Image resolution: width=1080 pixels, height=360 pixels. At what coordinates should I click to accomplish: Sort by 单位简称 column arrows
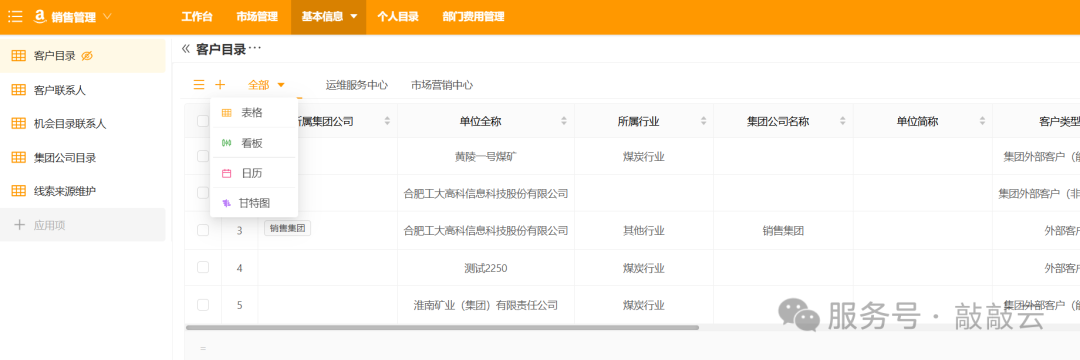[982, 121]
